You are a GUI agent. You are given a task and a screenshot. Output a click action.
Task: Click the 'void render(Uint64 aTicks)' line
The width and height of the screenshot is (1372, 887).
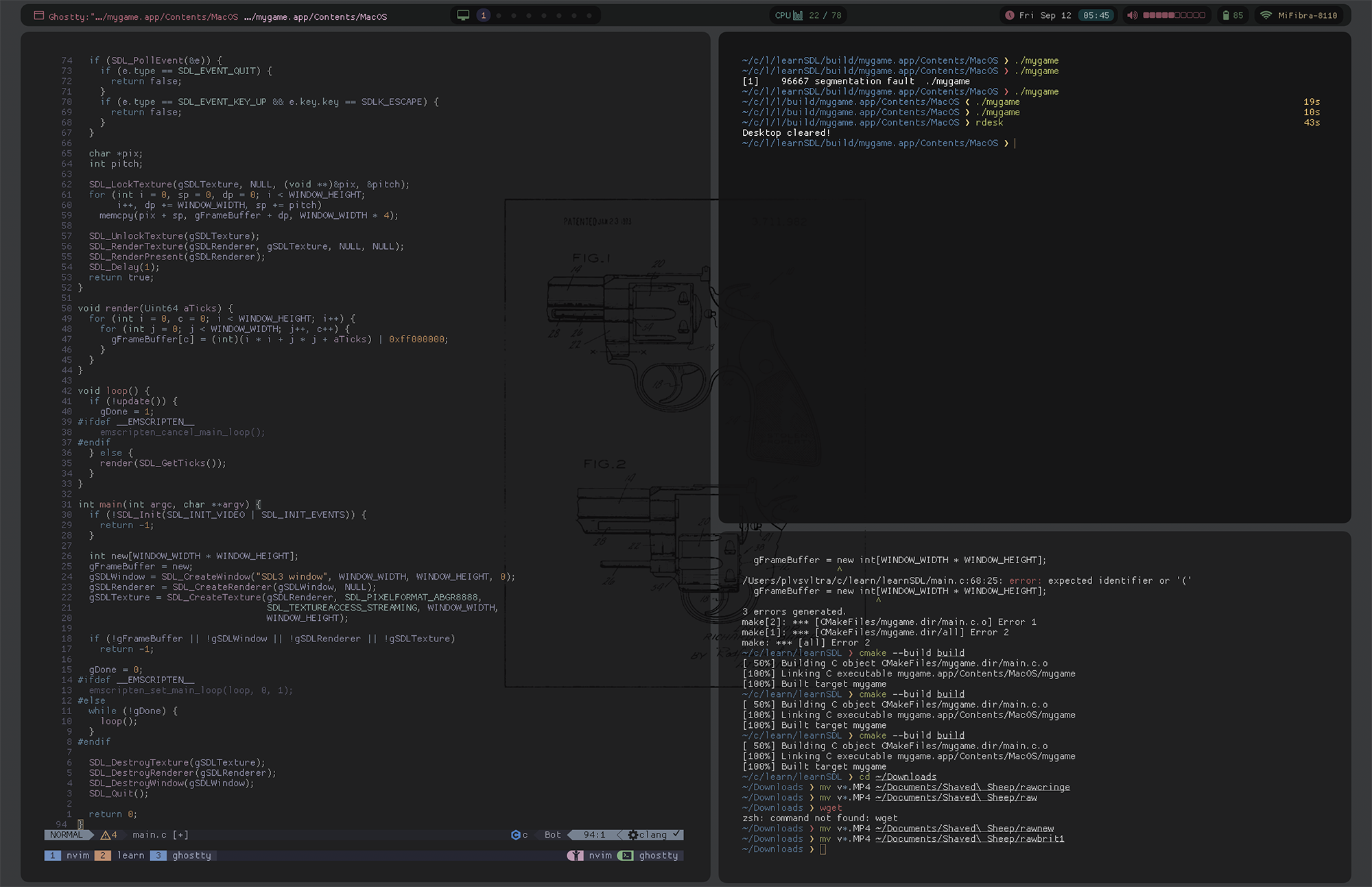coord(156,309)
